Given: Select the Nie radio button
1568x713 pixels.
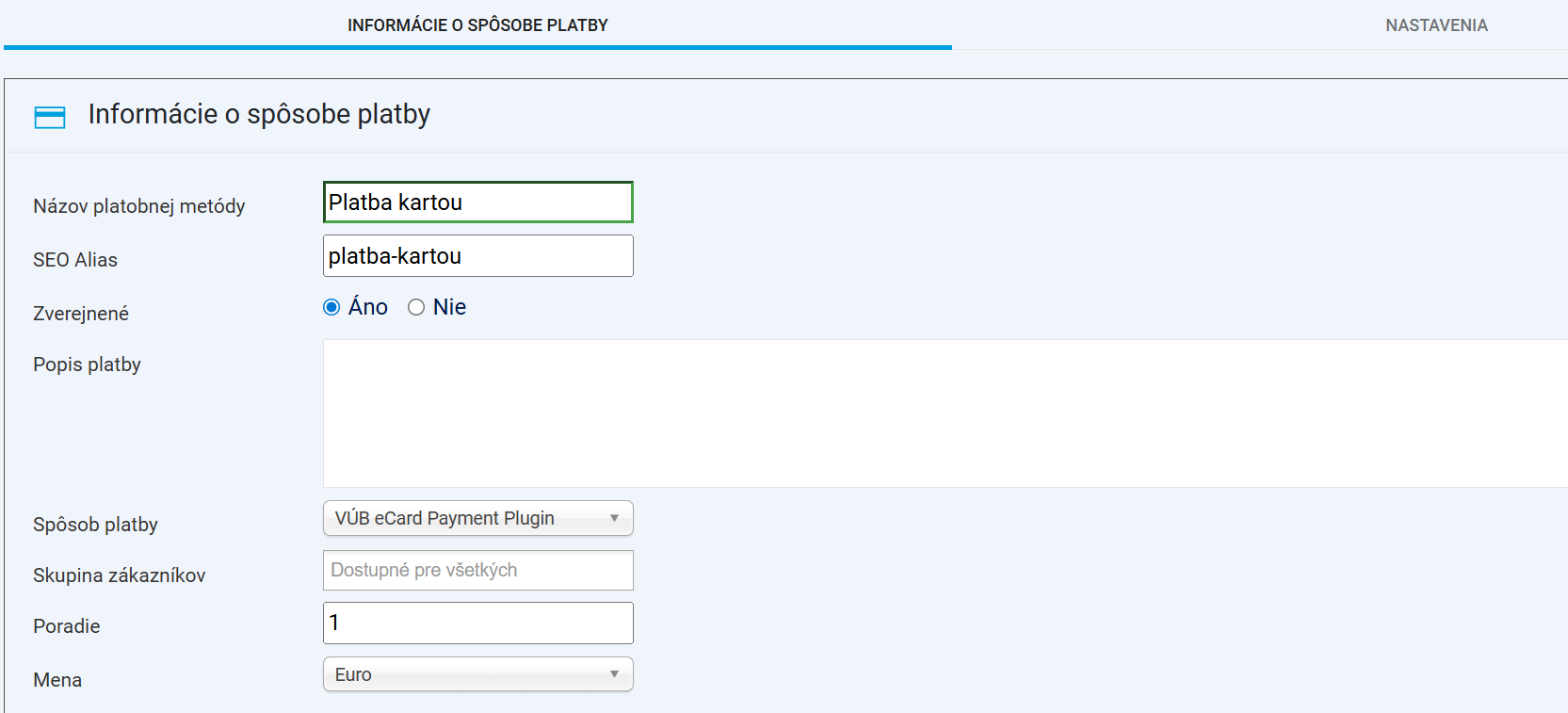Looking at the screenshot, I should point(415,306).
